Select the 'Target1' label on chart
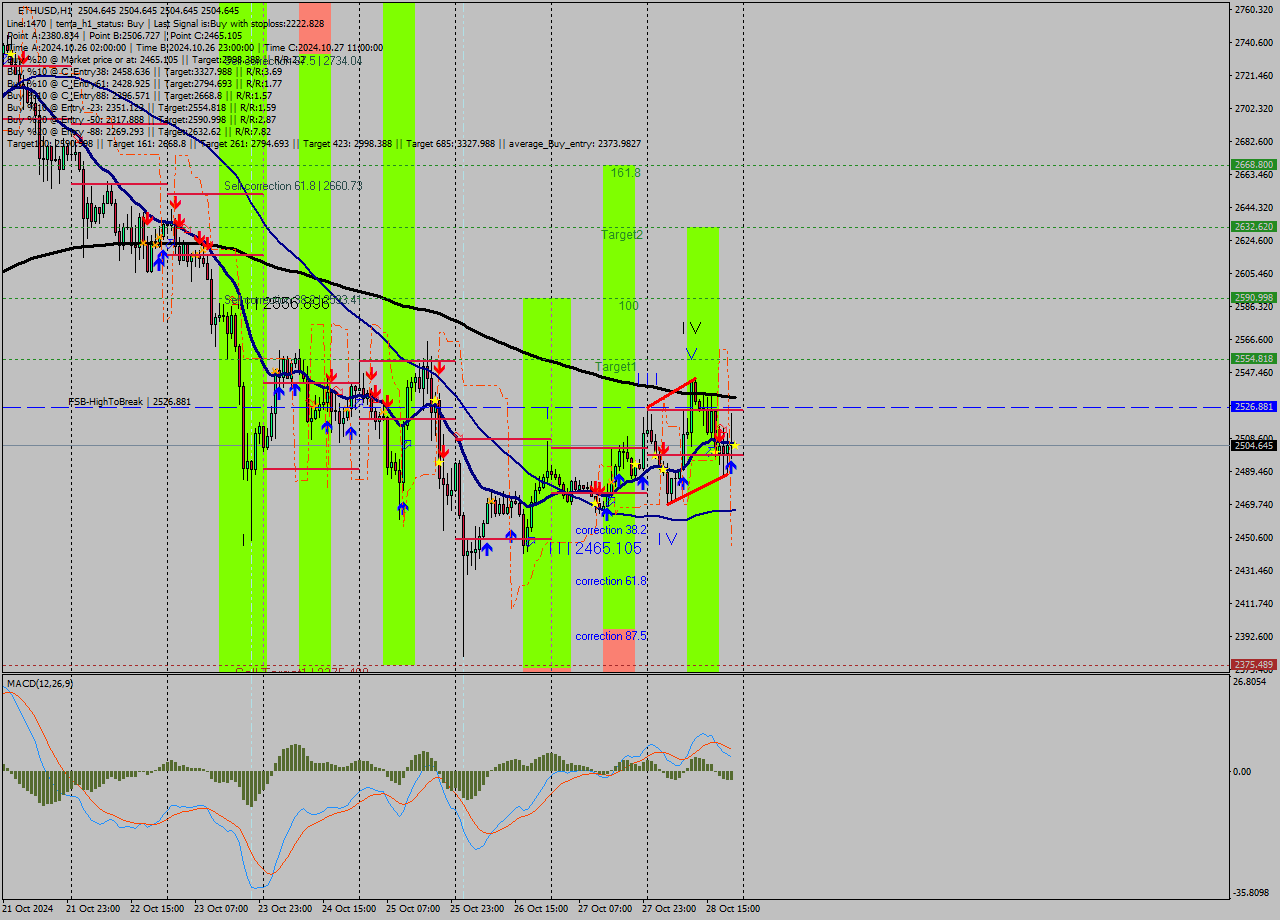Image resolution: width=1280 pixels, height=920 pixels. pyautogui.click(x=616, y=367)
